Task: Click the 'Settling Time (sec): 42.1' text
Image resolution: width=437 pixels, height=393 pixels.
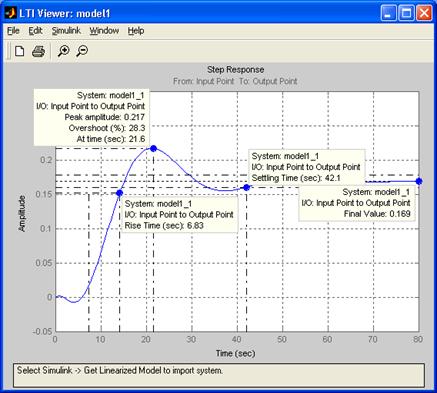Action: 296,178
